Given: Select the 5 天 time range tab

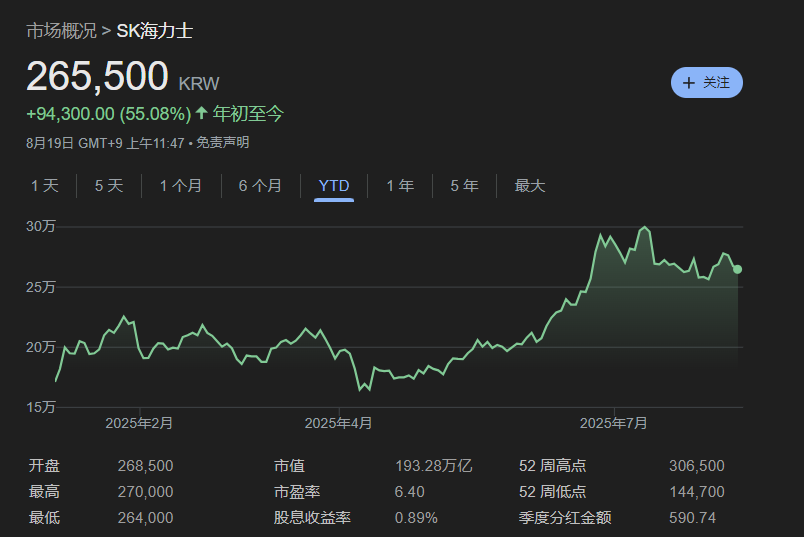Looking at the screenshot, I should pos(109,186).
